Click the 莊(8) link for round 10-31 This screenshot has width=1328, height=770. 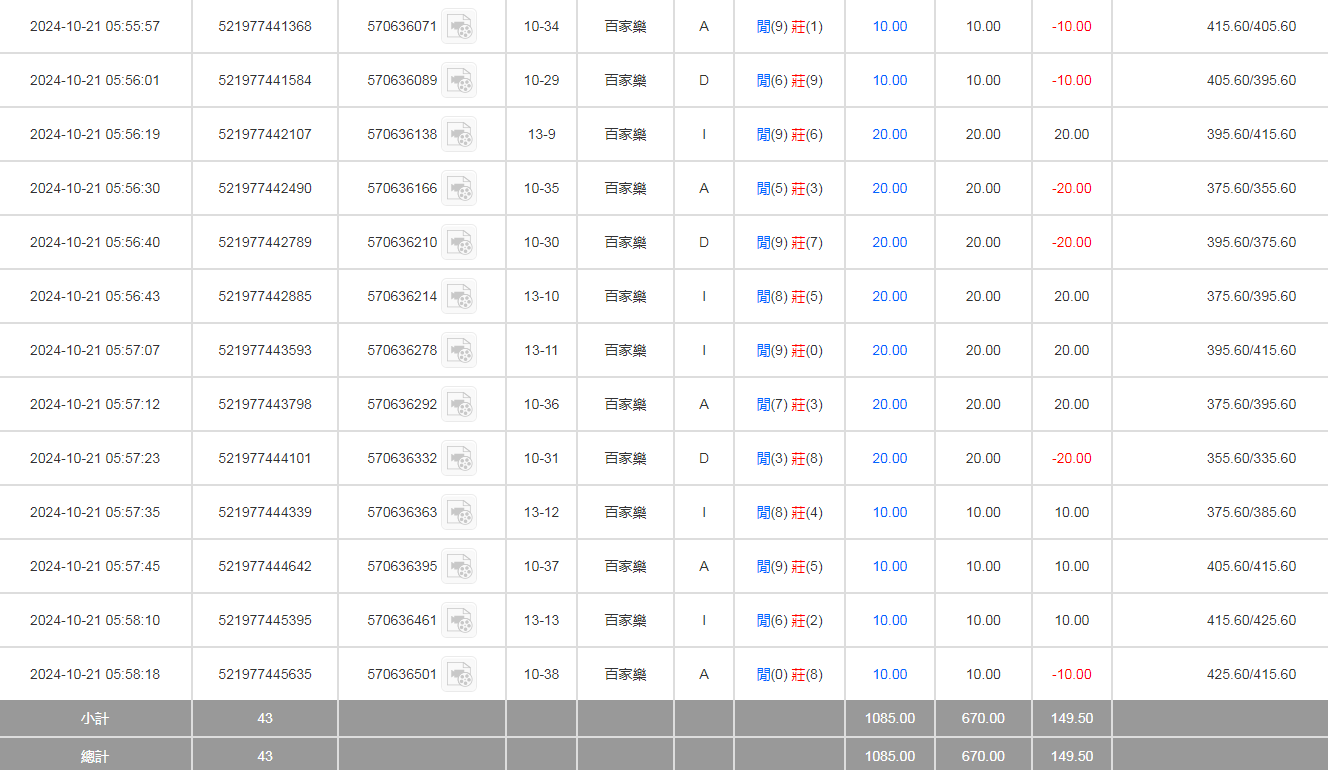tap(809, 458)
